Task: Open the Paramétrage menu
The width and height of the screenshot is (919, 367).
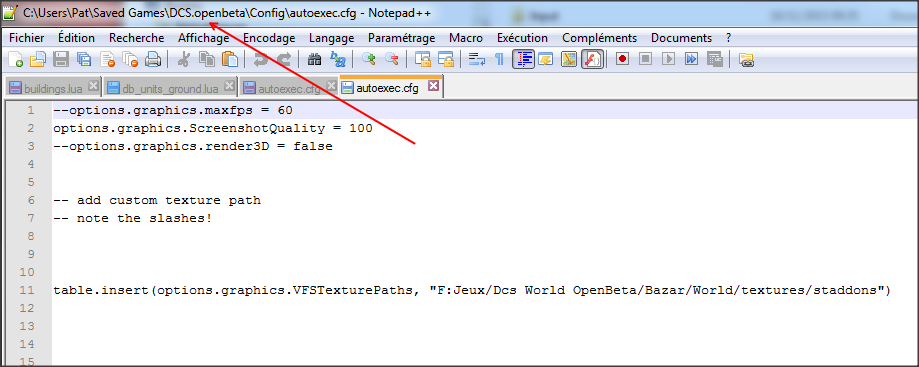Action: point(401,38)
